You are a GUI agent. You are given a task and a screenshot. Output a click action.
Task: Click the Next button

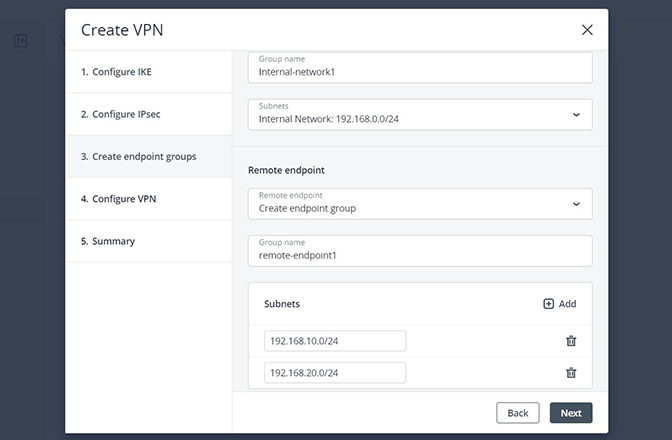pos(571,413)
